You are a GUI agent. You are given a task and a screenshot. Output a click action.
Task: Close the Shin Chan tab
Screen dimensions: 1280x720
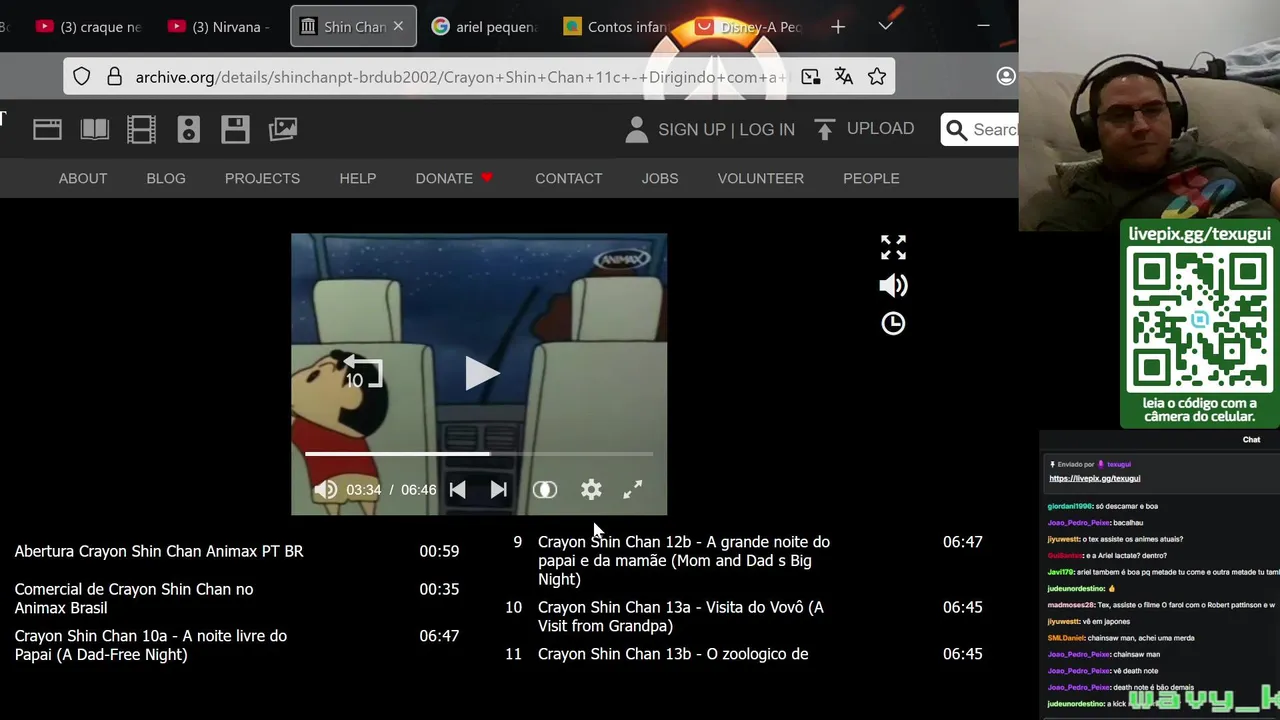[x=398, y=27]
